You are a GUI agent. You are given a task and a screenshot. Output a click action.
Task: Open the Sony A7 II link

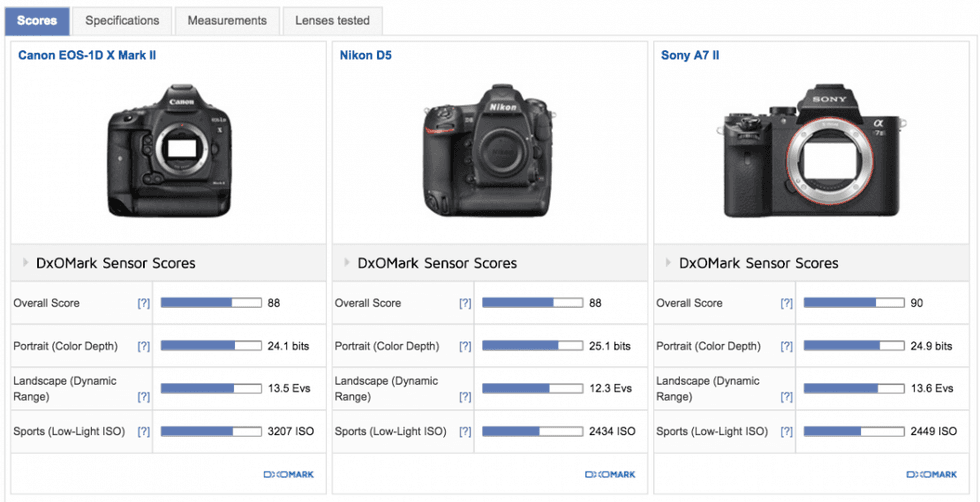[x=690, y=56]
